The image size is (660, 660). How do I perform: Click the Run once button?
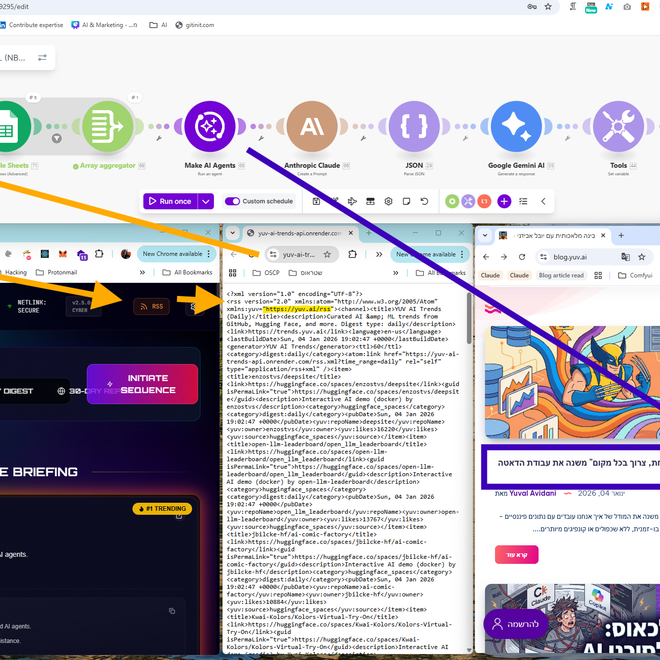click(x=169, y=201)
